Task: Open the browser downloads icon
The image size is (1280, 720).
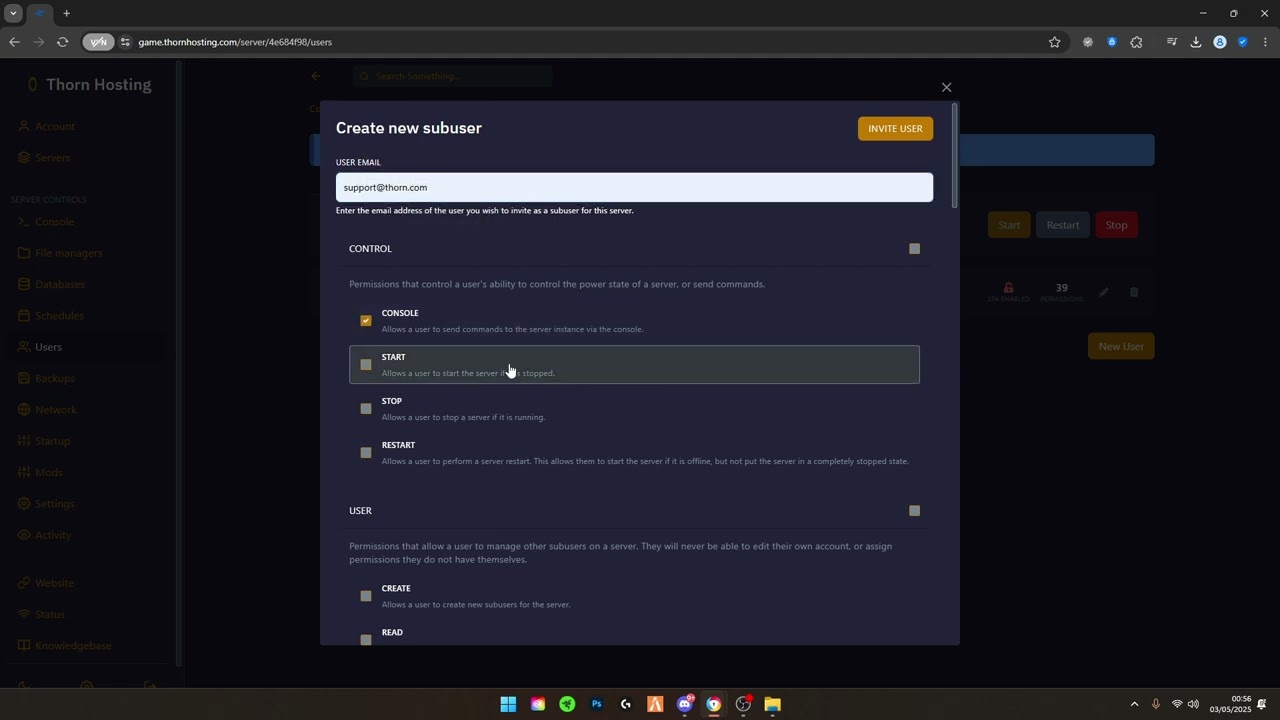Action: 1195,42
